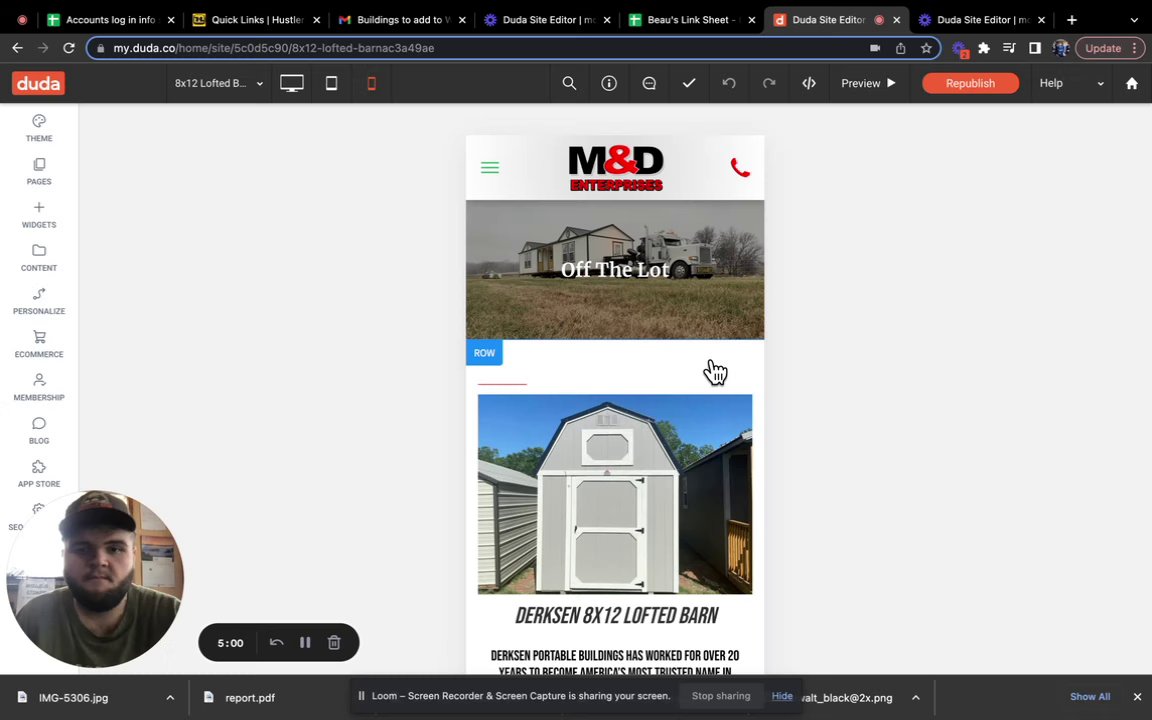
Task: Expand options for alt_black@2x.png download
Action: [915, 697]
